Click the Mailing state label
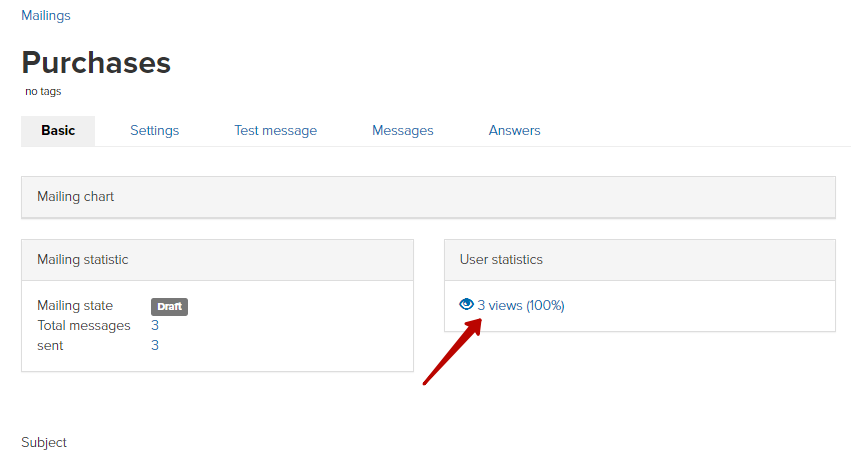 pyautogui.click(x=75, y=306)
